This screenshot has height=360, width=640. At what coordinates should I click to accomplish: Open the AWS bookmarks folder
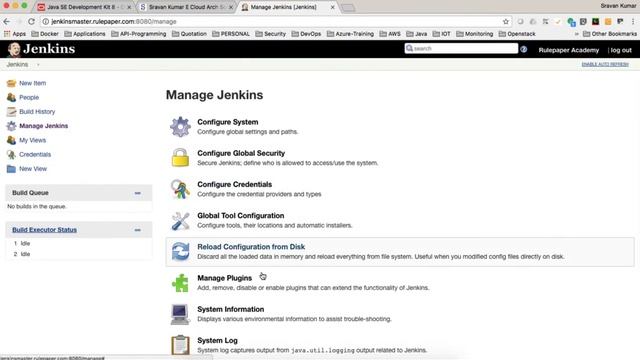tap(390, 34)
